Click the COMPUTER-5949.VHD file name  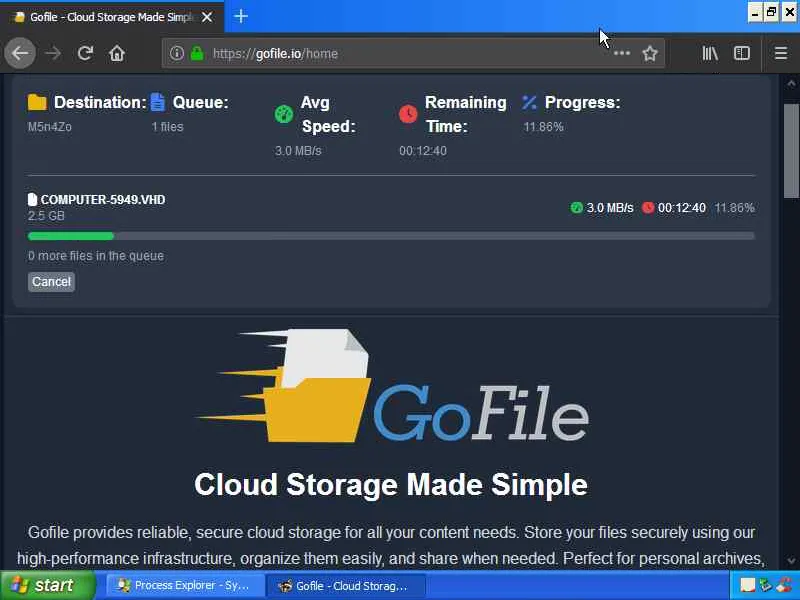click(103, 199)
